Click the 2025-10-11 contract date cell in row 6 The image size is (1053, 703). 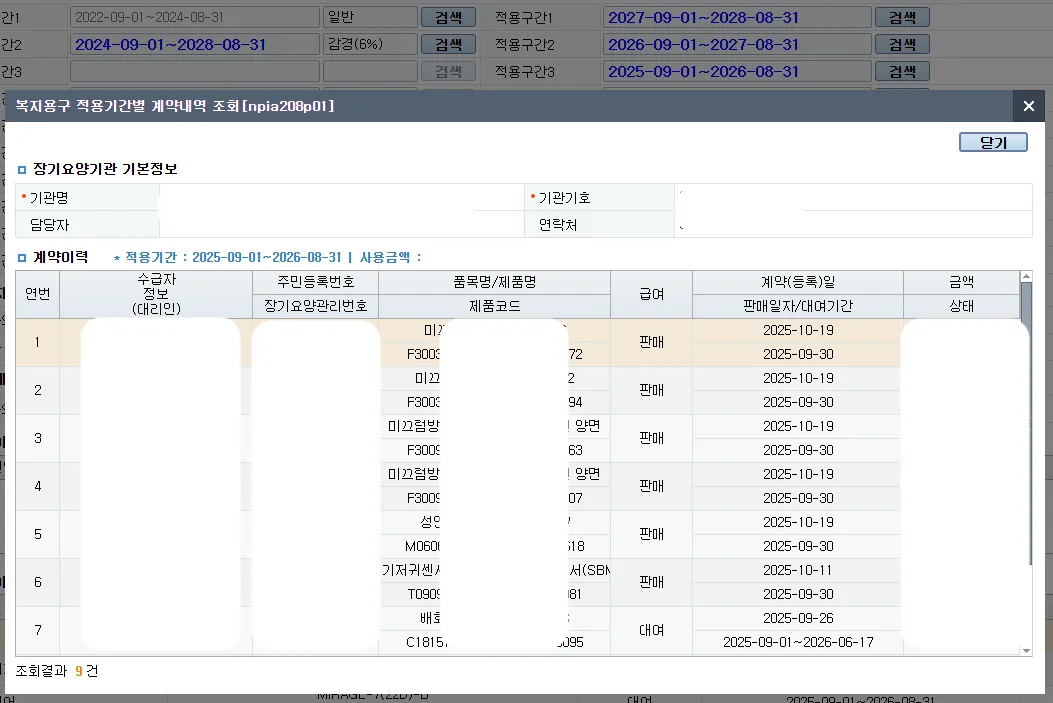pos(797,571)
